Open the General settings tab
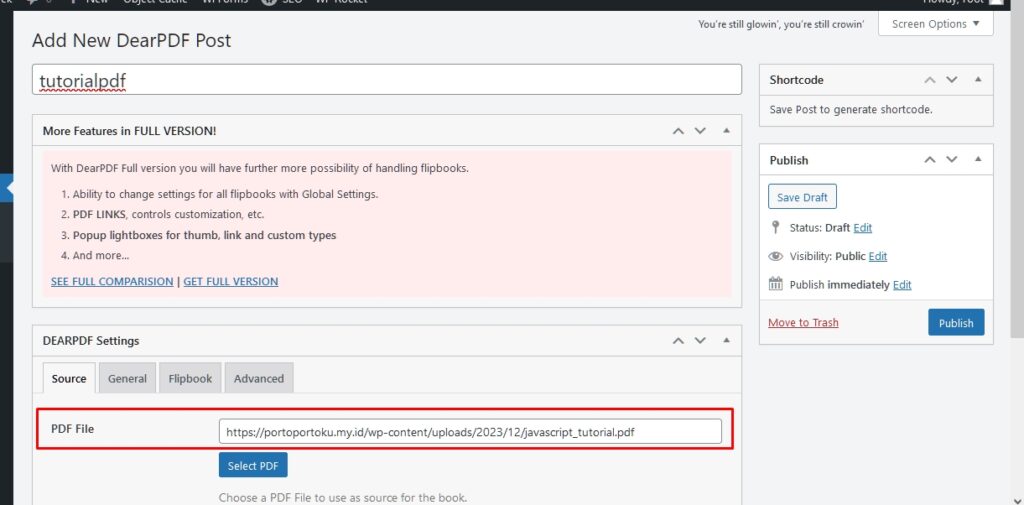Screen dimensions: 1024x505 (x=127, y=378)
